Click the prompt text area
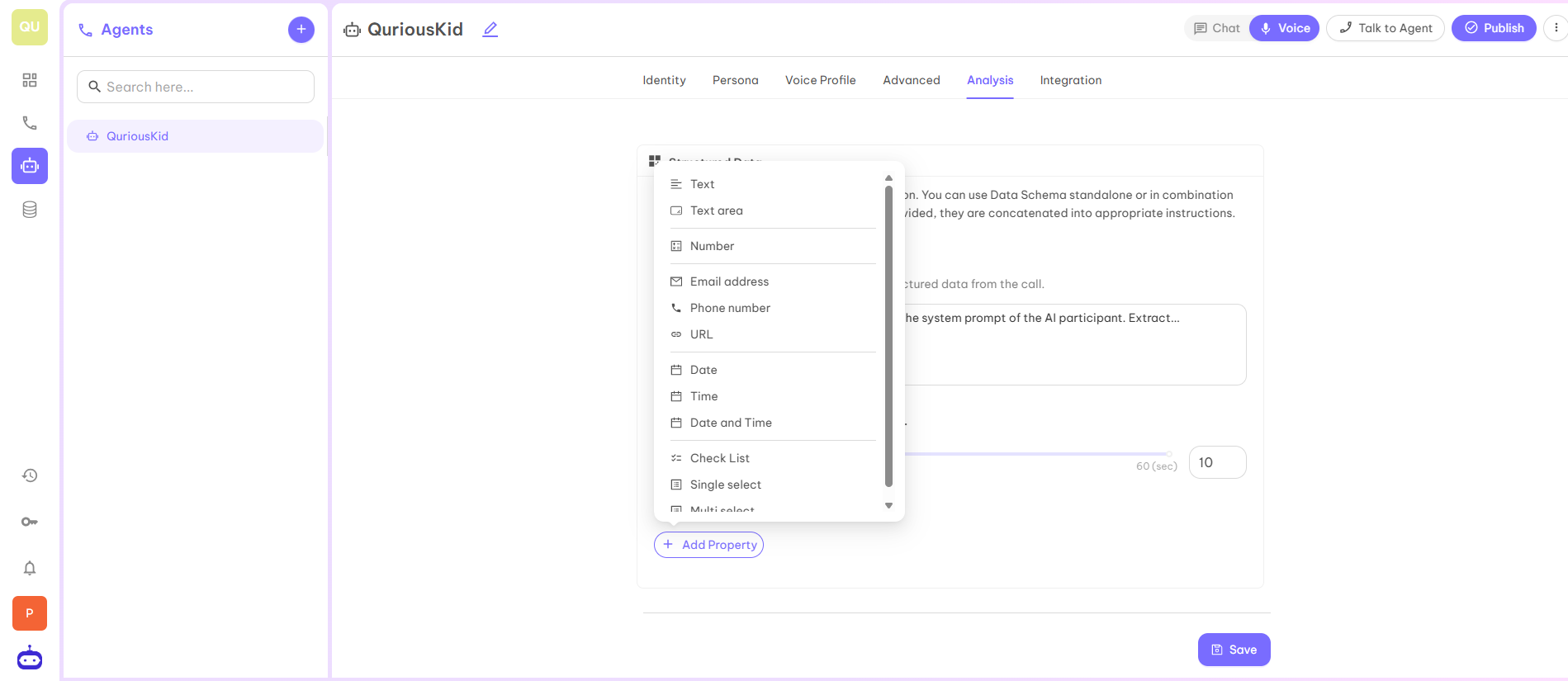This screenshot has width=1568, height=681. click(x=1074, y=344)
